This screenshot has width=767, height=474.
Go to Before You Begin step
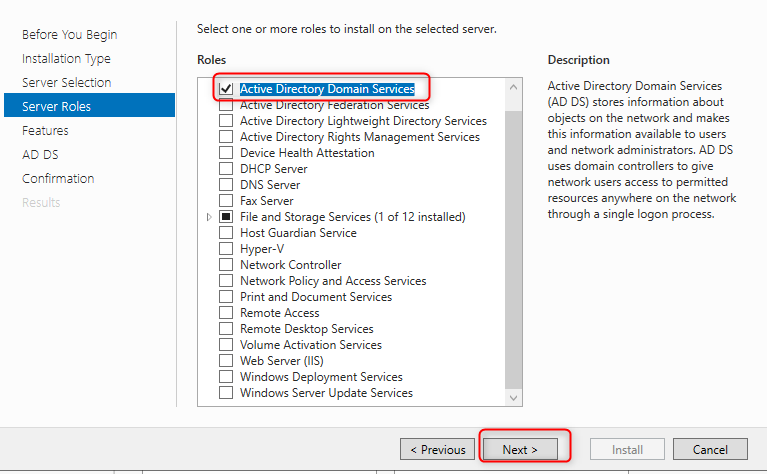(69, 35)
